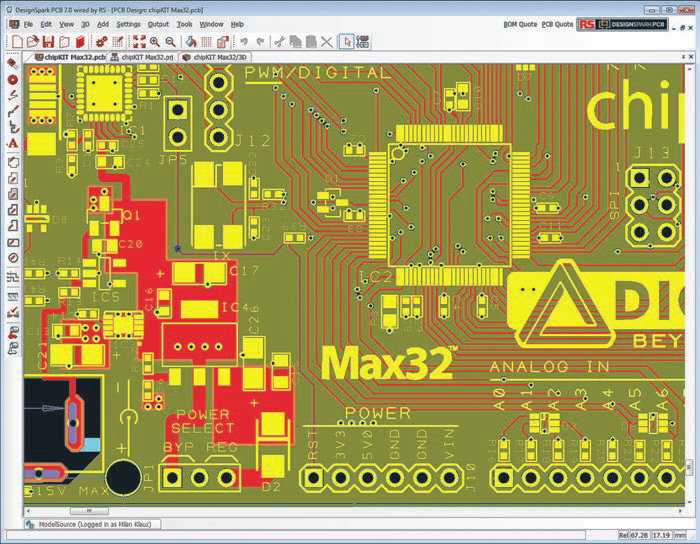Click the J13 connector label
The width and height of the screenshot is (700, 544).
click(x=652, y=153)
